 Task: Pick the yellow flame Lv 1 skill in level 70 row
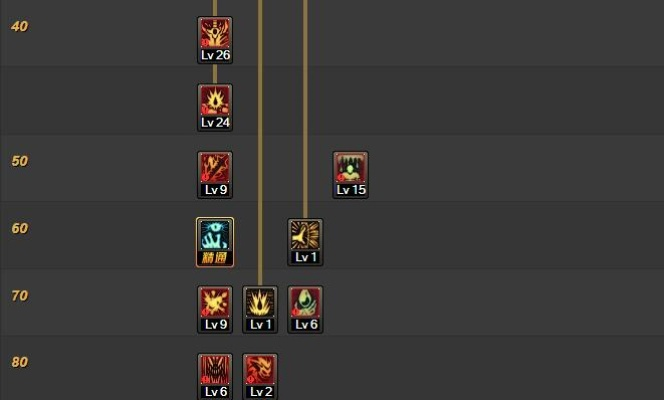[260, 309]
